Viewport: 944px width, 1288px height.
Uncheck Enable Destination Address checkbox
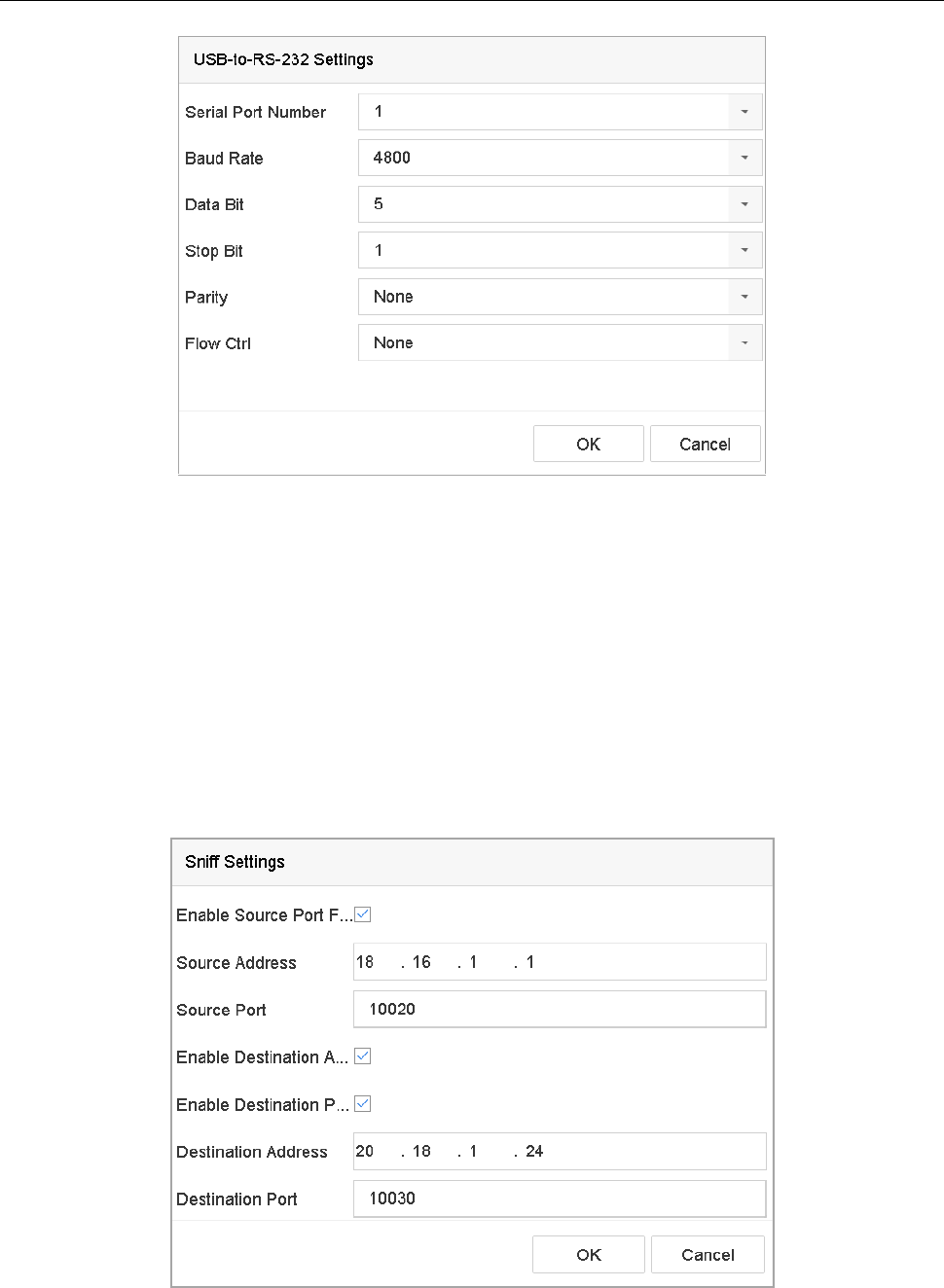(x=363, y=1056)
